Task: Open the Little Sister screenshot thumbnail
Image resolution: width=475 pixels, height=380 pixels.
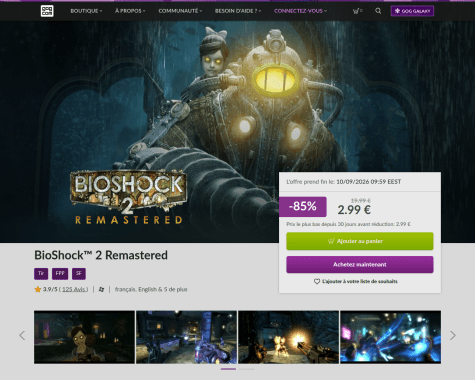Action: click(x=84, y=337)
